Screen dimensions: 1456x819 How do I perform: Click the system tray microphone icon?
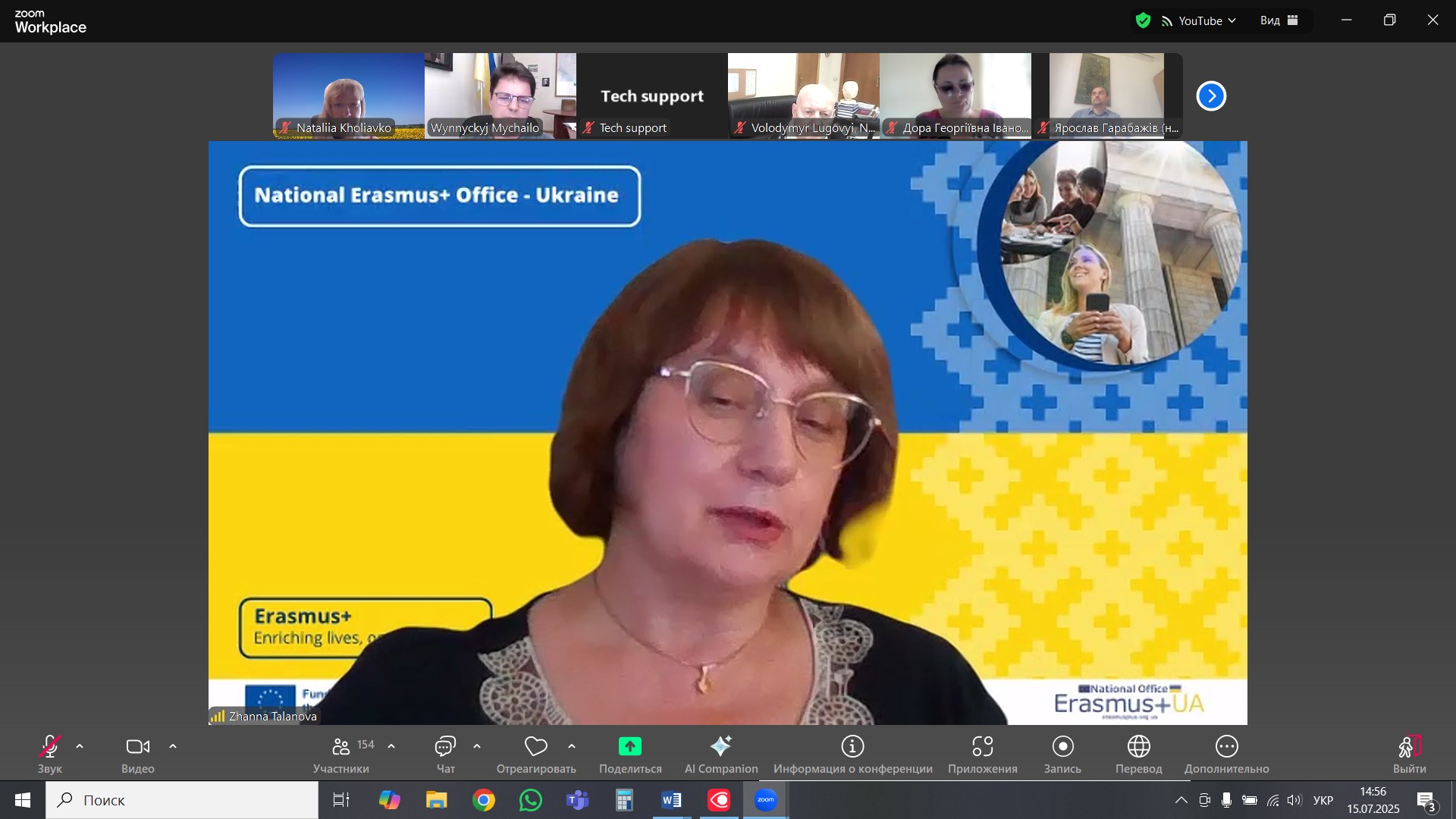(1226, 800)
